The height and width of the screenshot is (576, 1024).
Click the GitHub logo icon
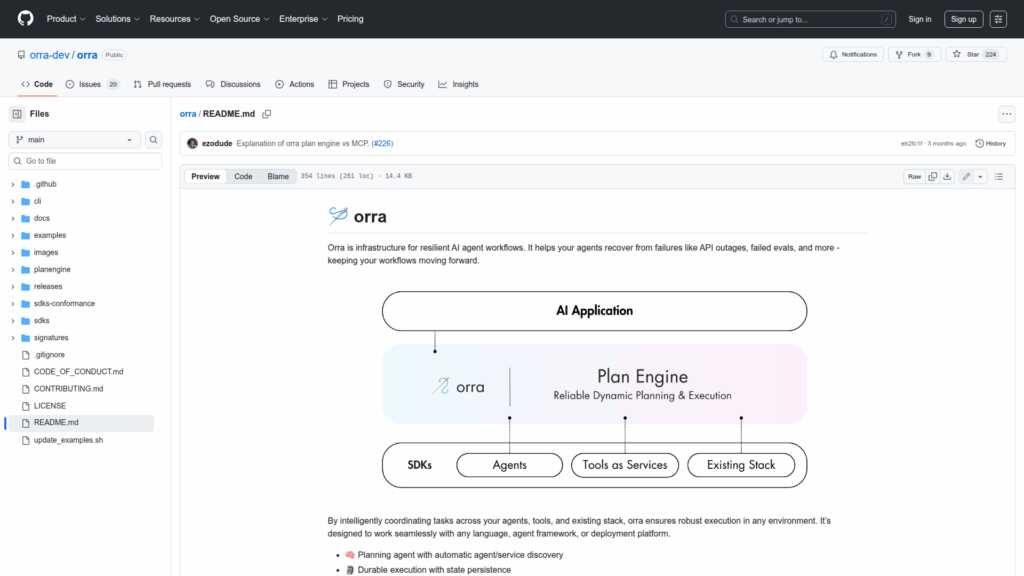[x=25, y=19]
